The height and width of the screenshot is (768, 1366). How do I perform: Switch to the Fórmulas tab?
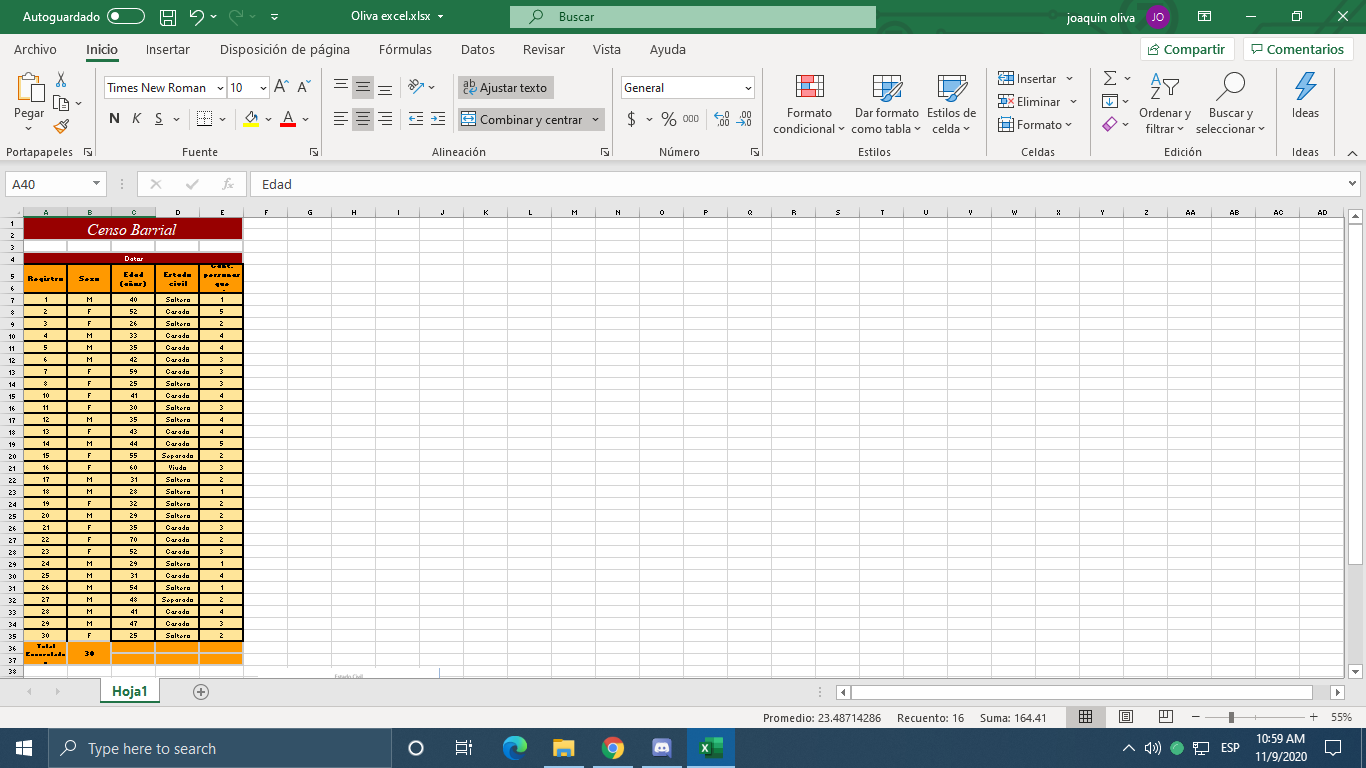405,49
